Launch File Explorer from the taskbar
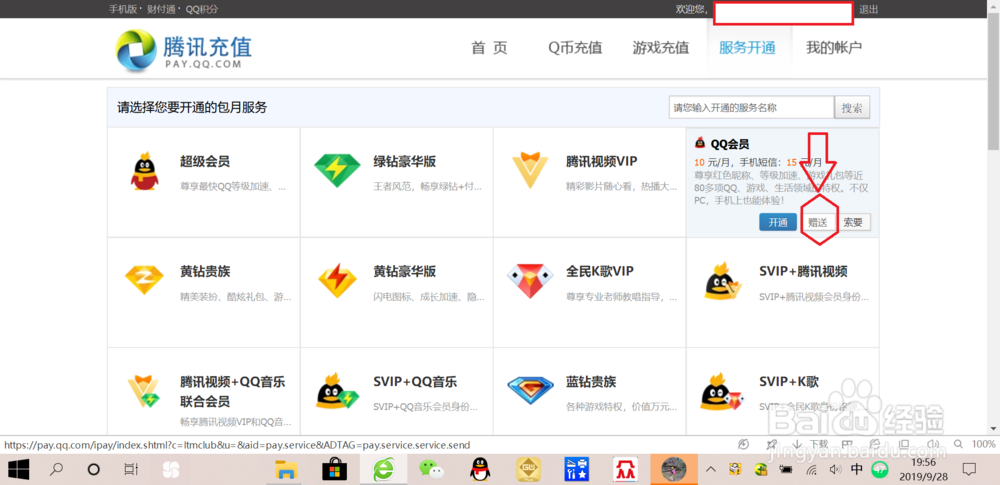 [286, 470]
